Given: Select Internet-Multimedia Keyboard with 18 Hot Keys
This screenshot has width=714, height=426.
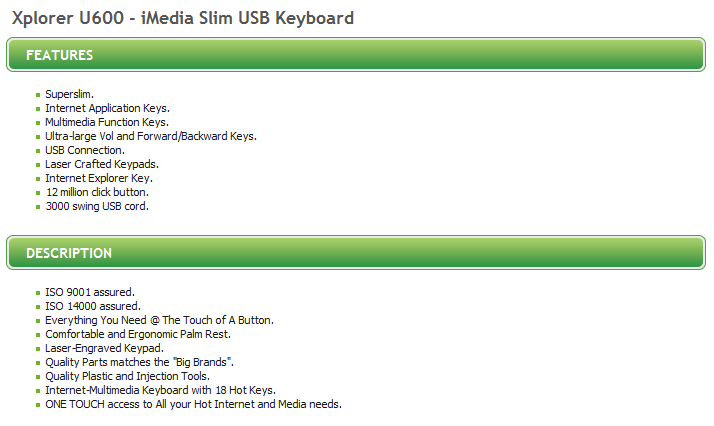Looking at the screenshot, I should pos(160,390).
